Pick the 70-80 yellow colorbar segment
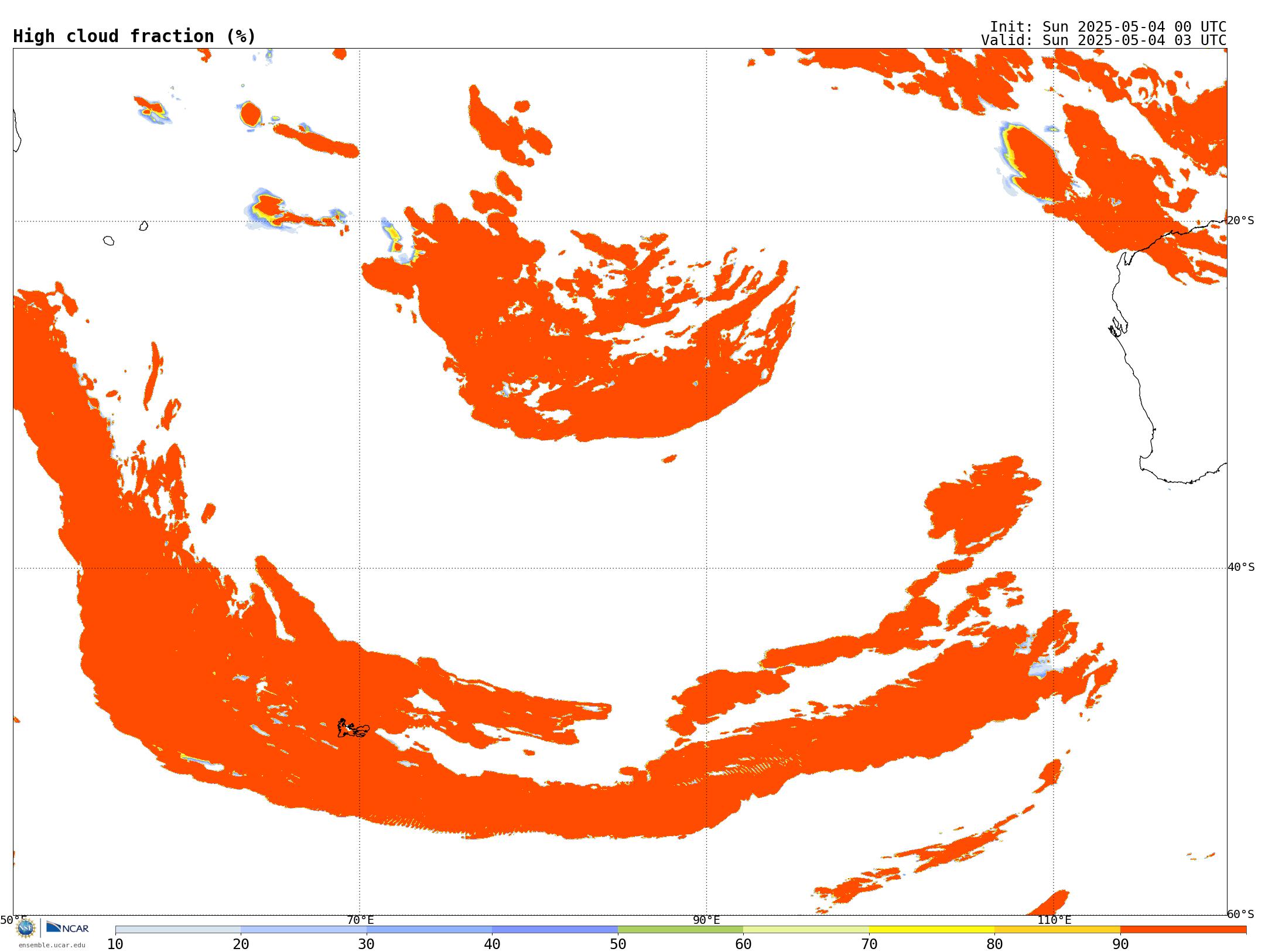Image resolution: width=1265 pixels, height=952 pixels. pyautogui.click(x=932, y=930)
